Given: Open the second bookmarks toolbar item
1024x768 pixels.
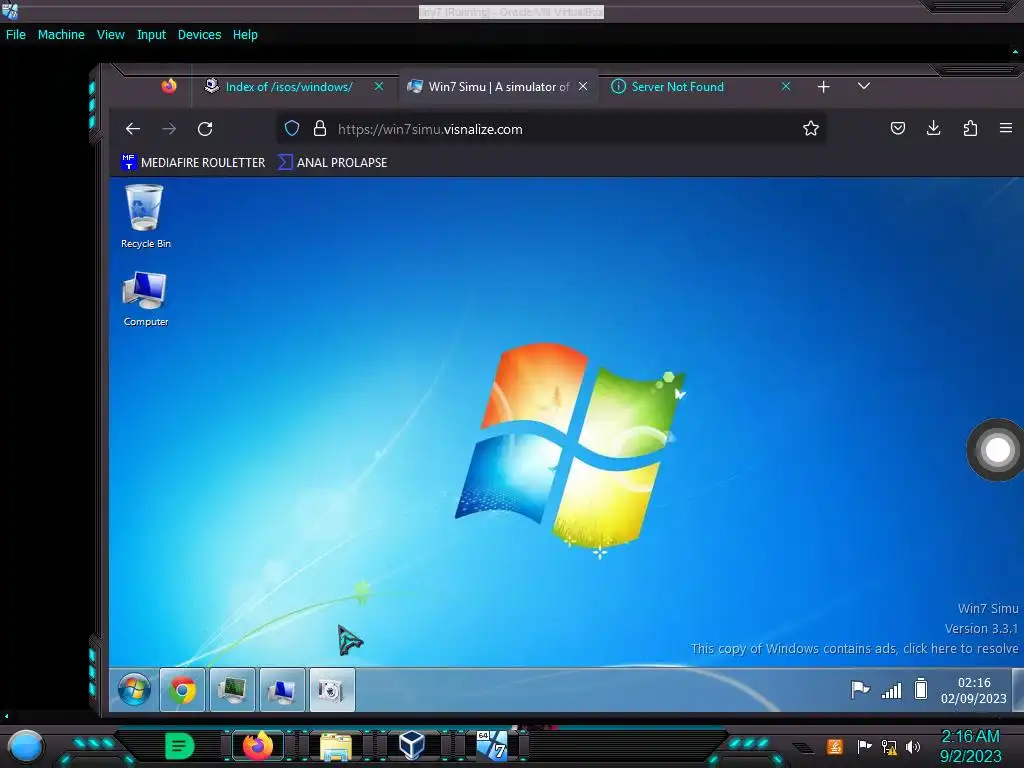Looking at the screenshot, I should click(x=332, y=163).
